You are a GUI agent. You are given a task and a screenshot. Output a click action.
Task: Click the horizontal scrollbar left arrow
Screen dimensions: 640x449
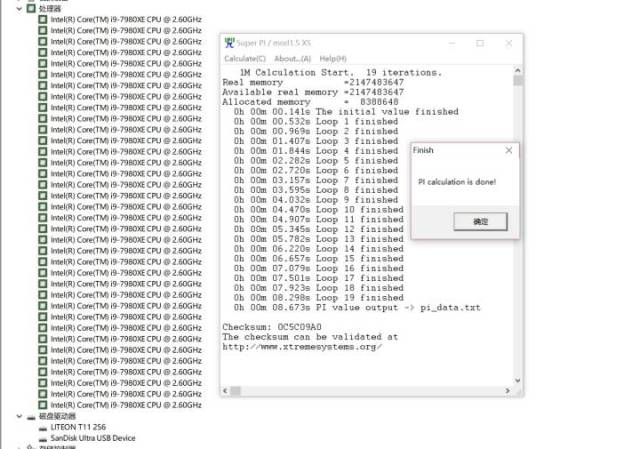pyautogui.click(x=225, y=391)
